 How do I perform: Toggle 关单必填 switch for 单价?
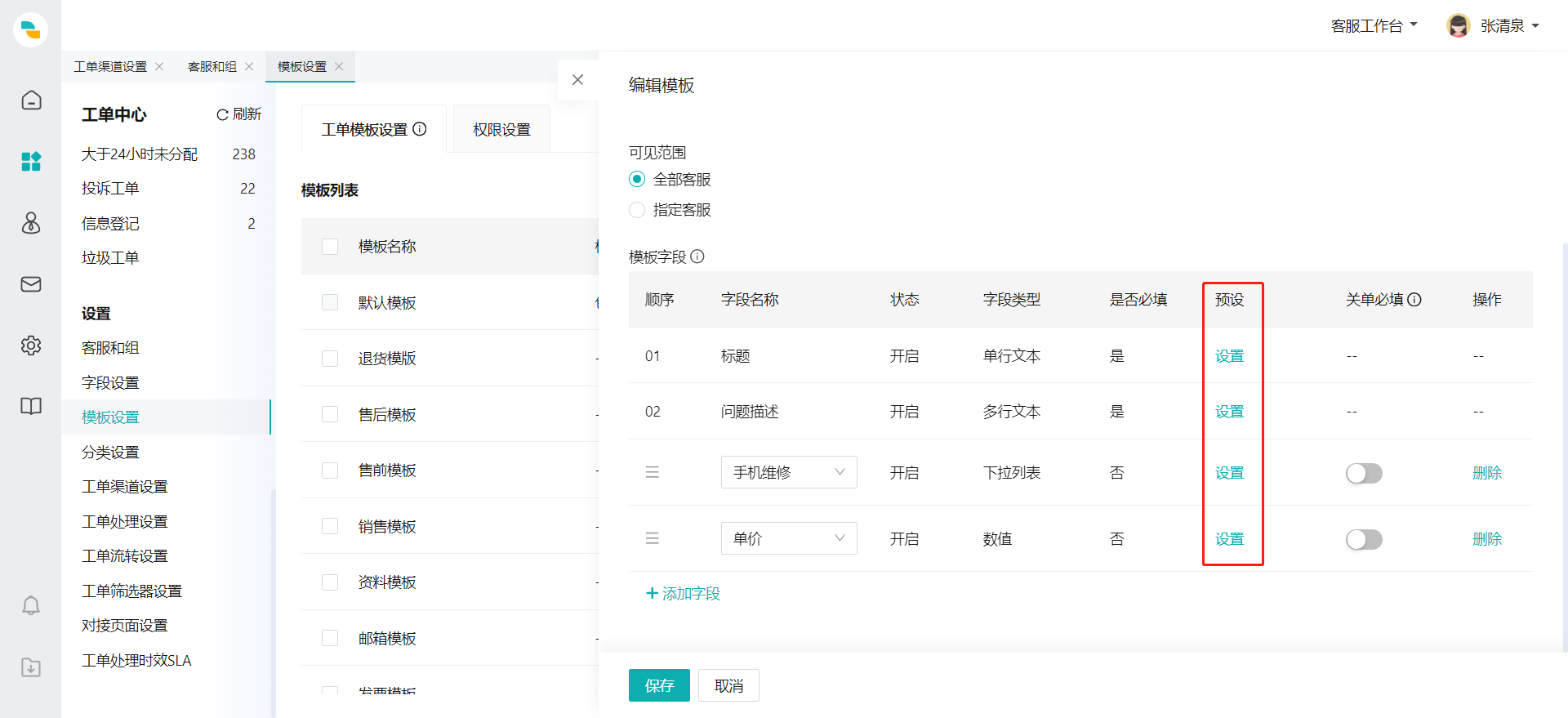tap(1364, 539)
